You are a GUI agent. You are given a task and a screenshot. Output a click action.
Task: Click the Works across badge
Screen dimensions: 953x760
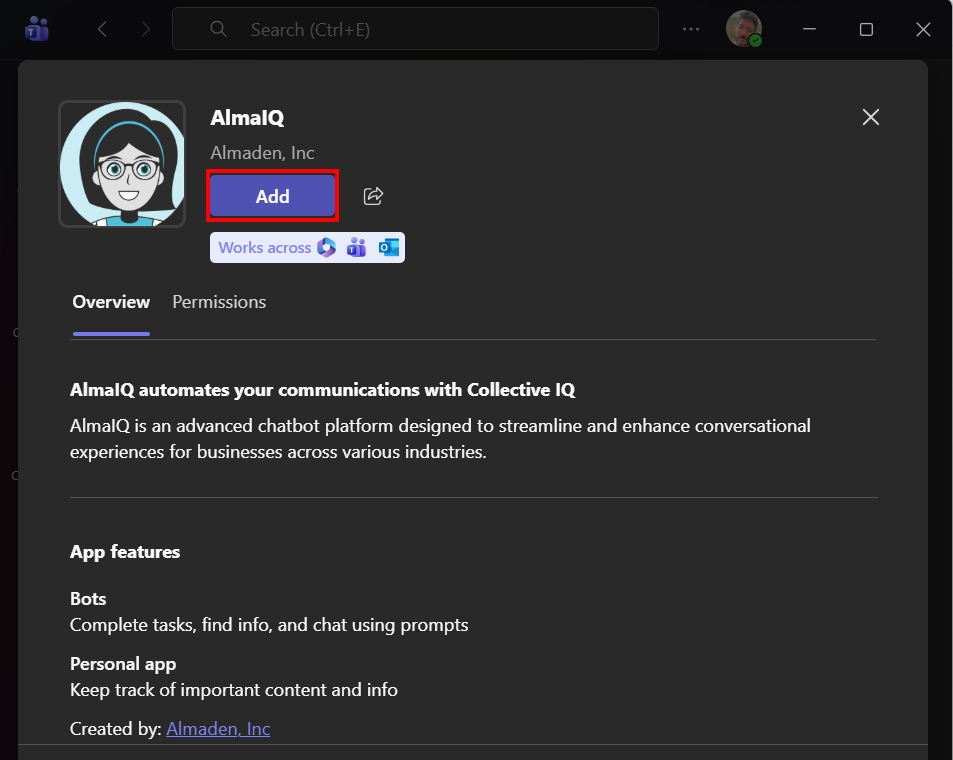pos(264,246)
